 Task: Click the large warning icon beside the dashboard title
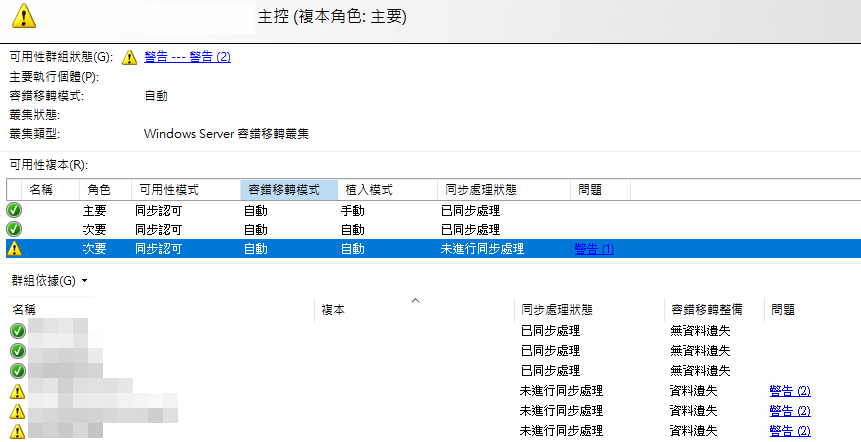21,15
